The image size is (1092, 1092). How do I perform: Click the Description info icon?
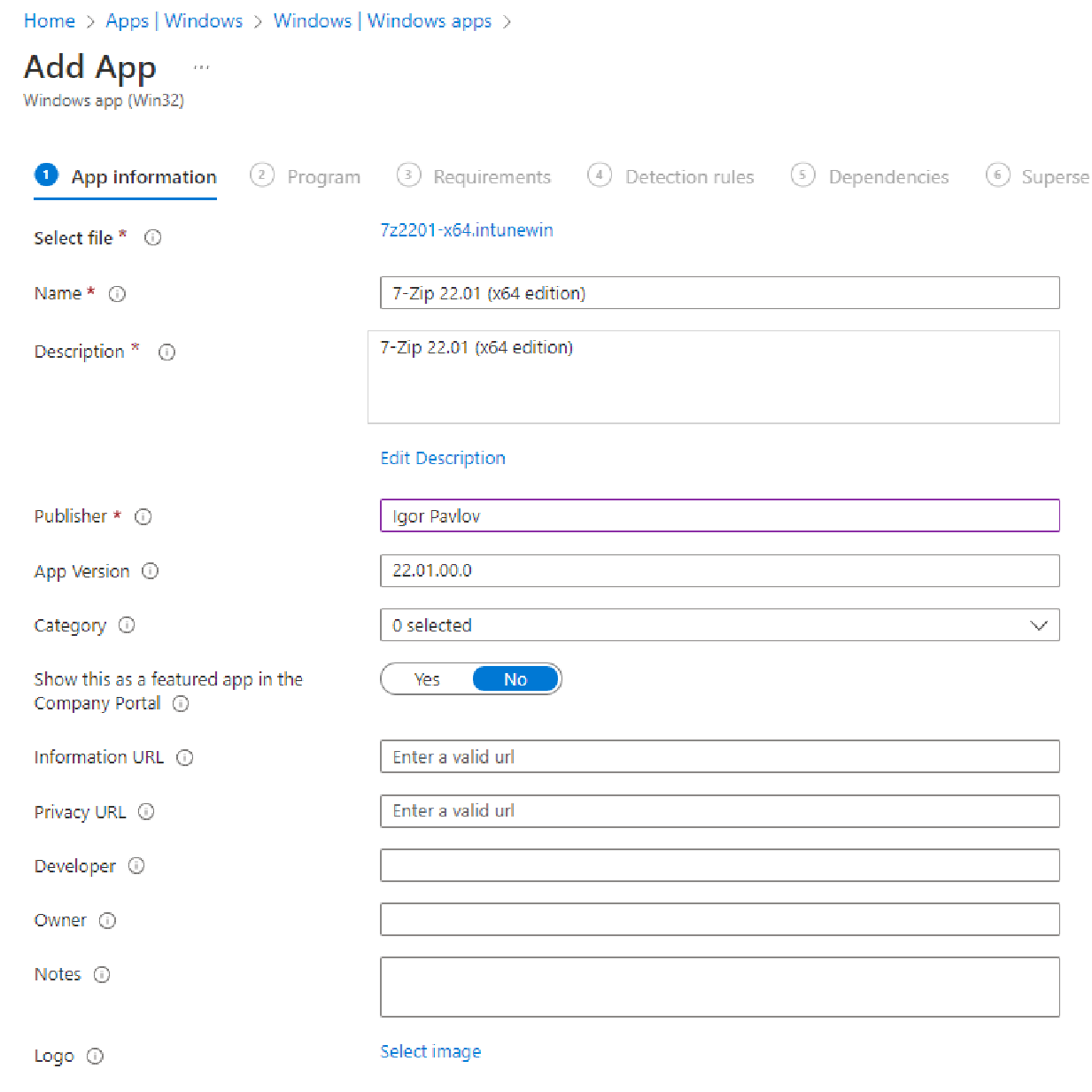point(167,352)
